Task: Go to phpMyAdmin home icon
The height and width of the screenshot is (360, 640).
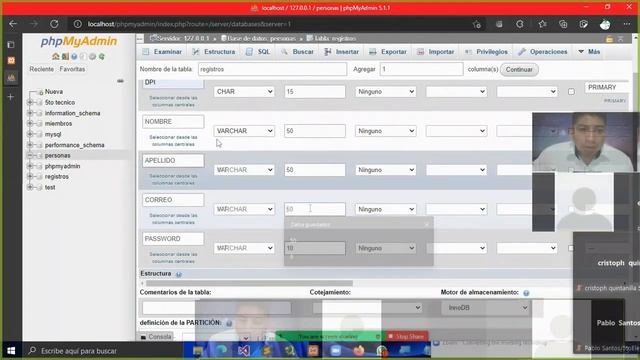Action: [x=56, y=56]
